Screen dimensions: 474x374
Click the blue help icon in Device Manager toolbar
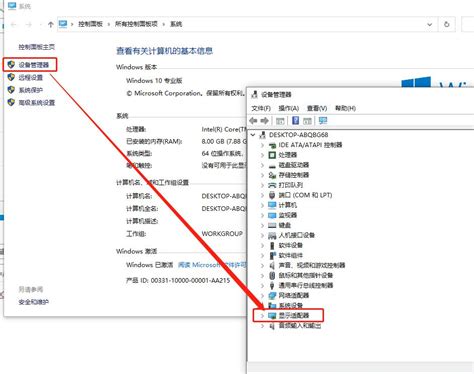[295, 120]
